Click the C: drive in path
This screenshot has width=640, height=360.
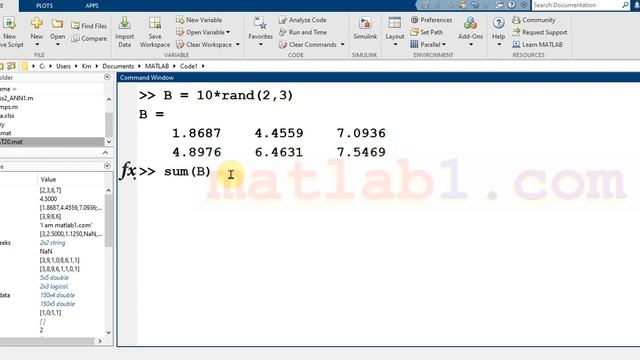[42, 66]
